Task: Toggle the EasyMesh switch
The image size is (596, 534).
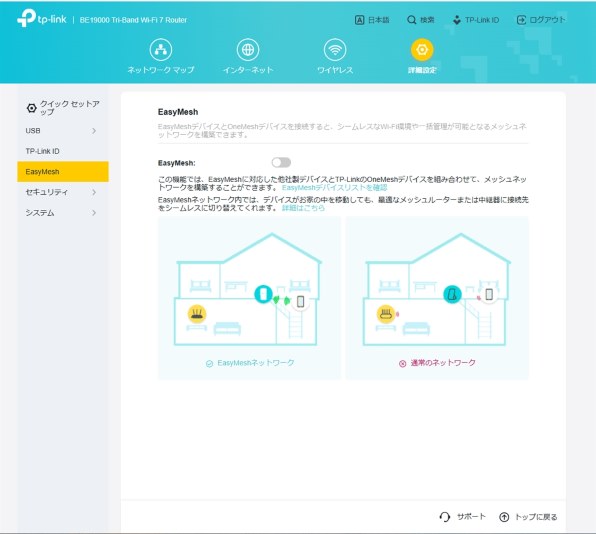Action: tap(281, 163)
